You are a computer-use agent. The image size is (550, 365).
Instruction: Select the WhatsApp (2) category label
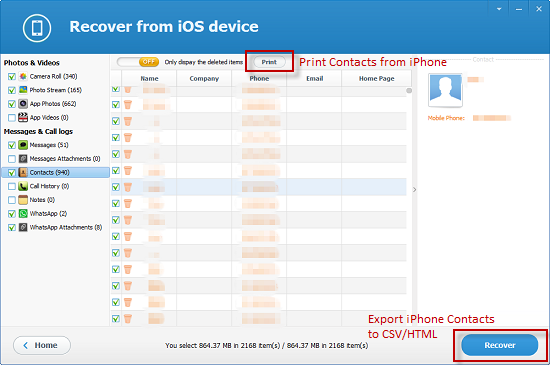[x=48, y=214]
